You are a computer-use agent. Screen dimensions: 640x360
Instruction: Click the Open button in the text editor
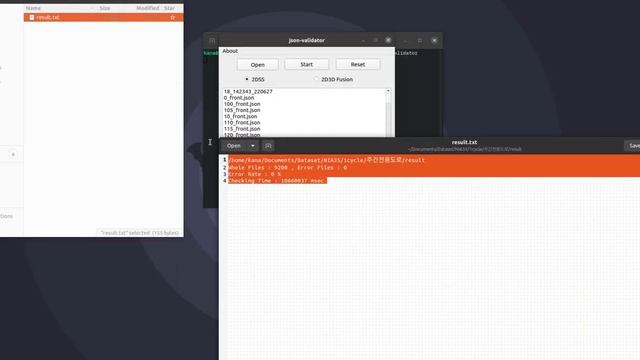(x=234, y=146)
